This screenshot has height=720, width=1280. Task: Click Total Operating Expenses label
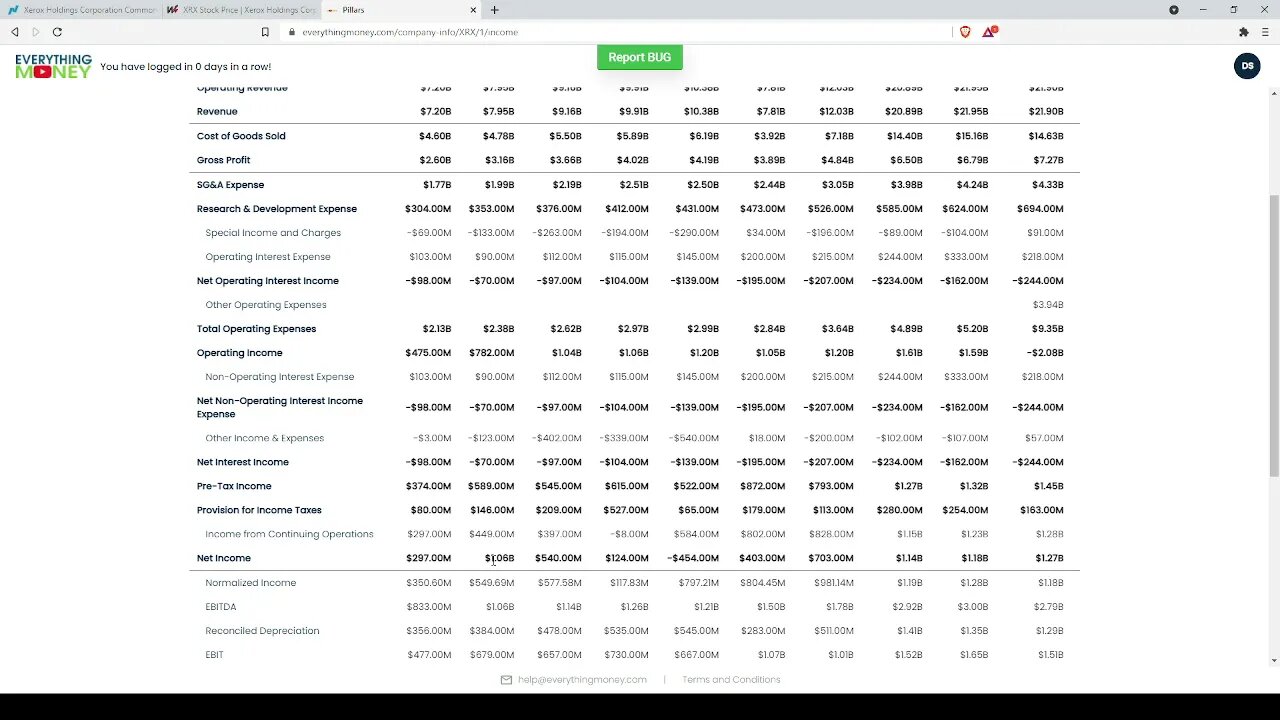256,329
